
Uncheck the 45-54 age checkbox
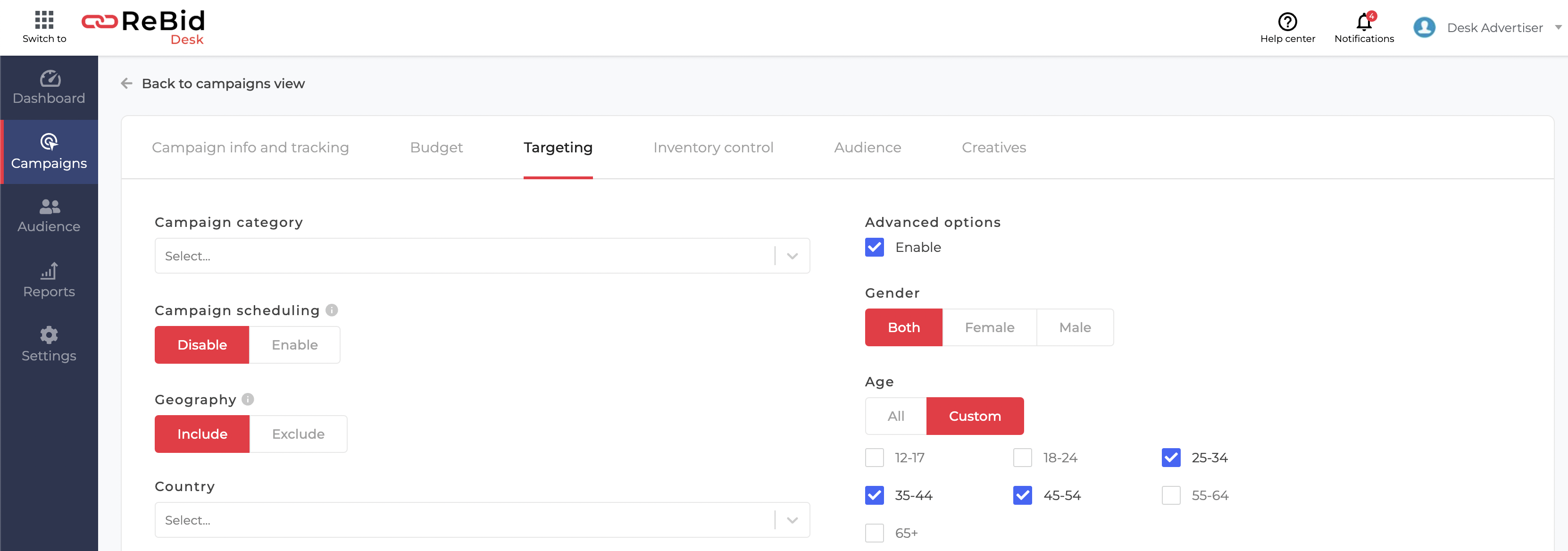click(1023, 495)
